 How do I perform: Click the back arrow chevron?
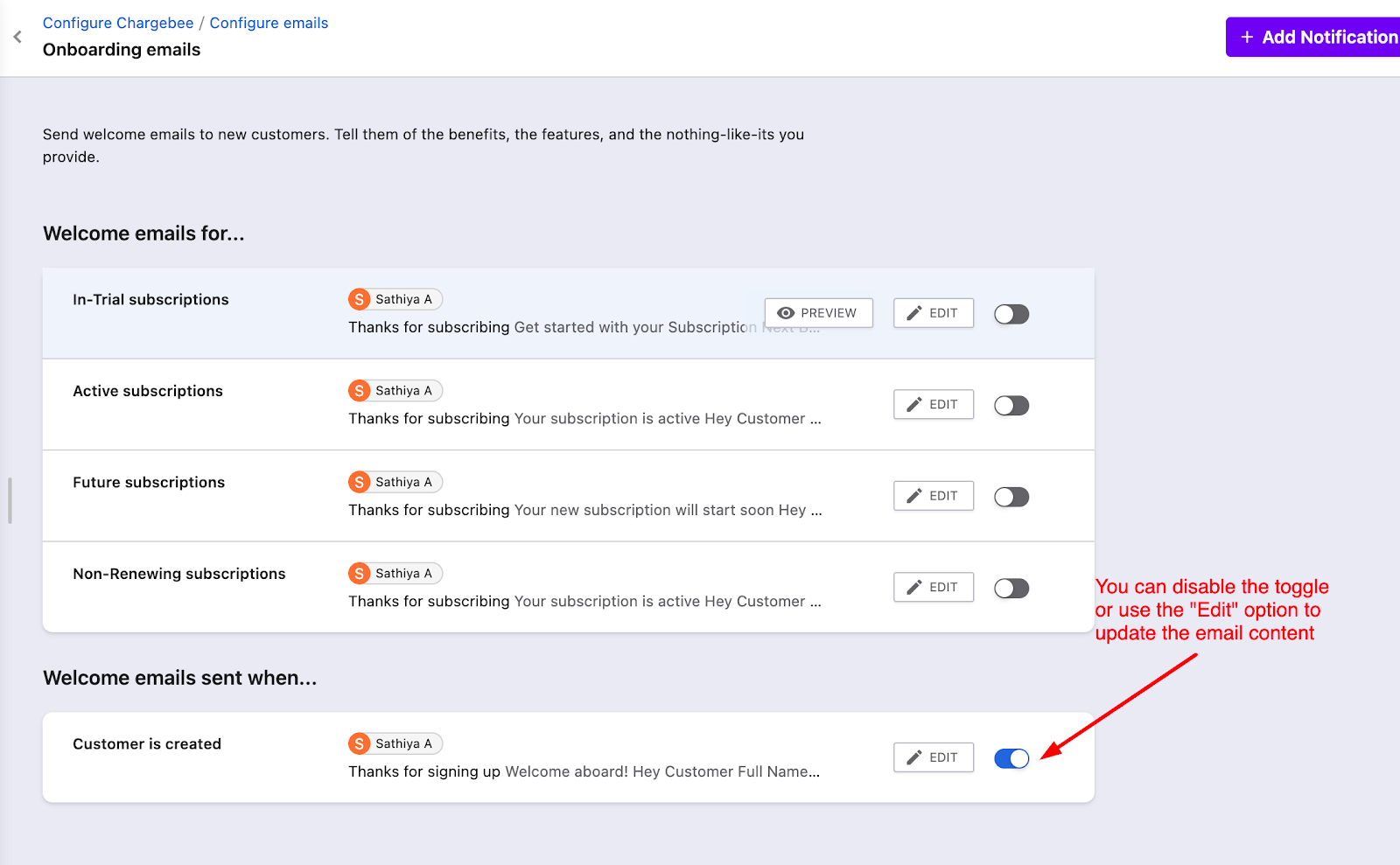pos(17,37)
